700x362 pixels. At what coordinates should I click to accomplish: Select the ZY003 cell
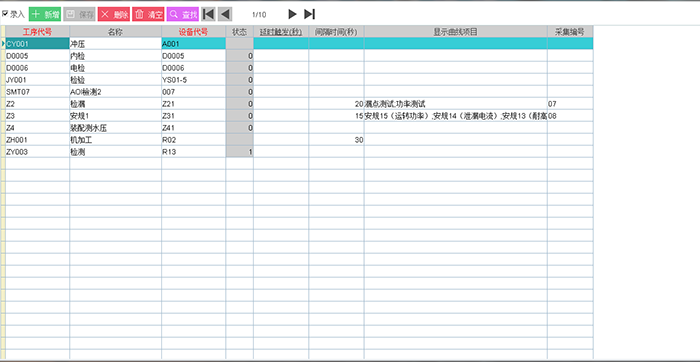(38, 152)
